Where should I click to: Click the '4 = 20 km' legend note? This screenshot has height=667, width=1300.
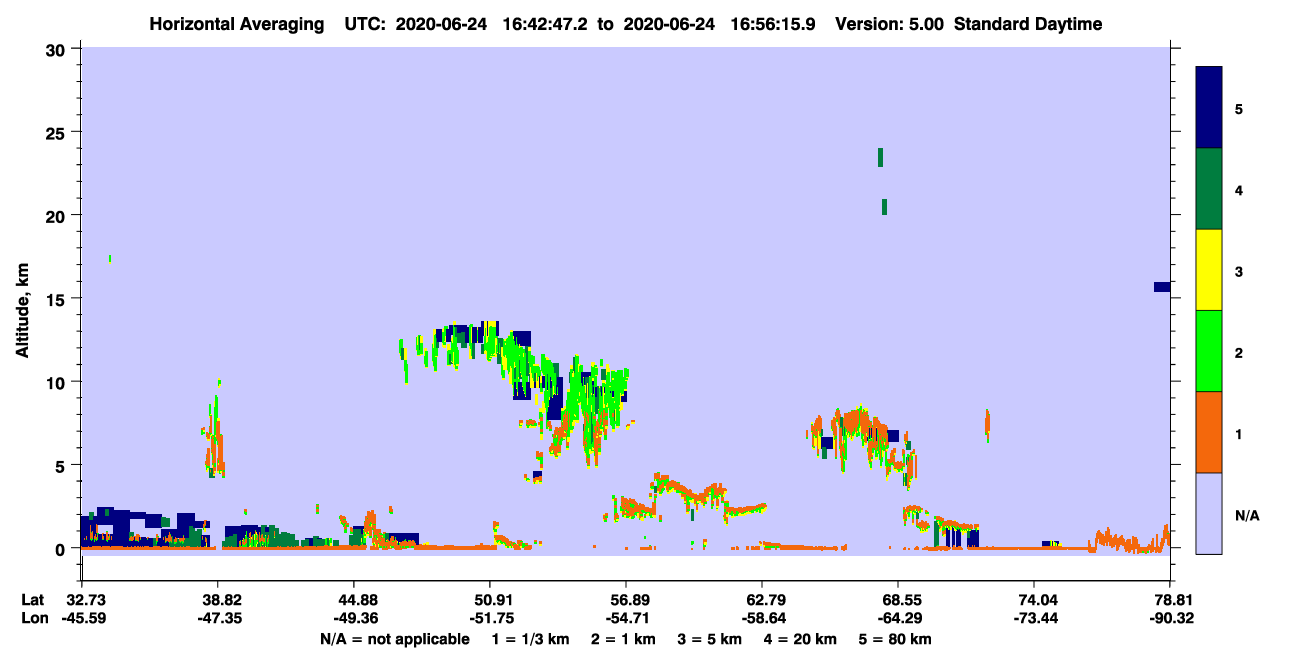[x=800, y=640]
